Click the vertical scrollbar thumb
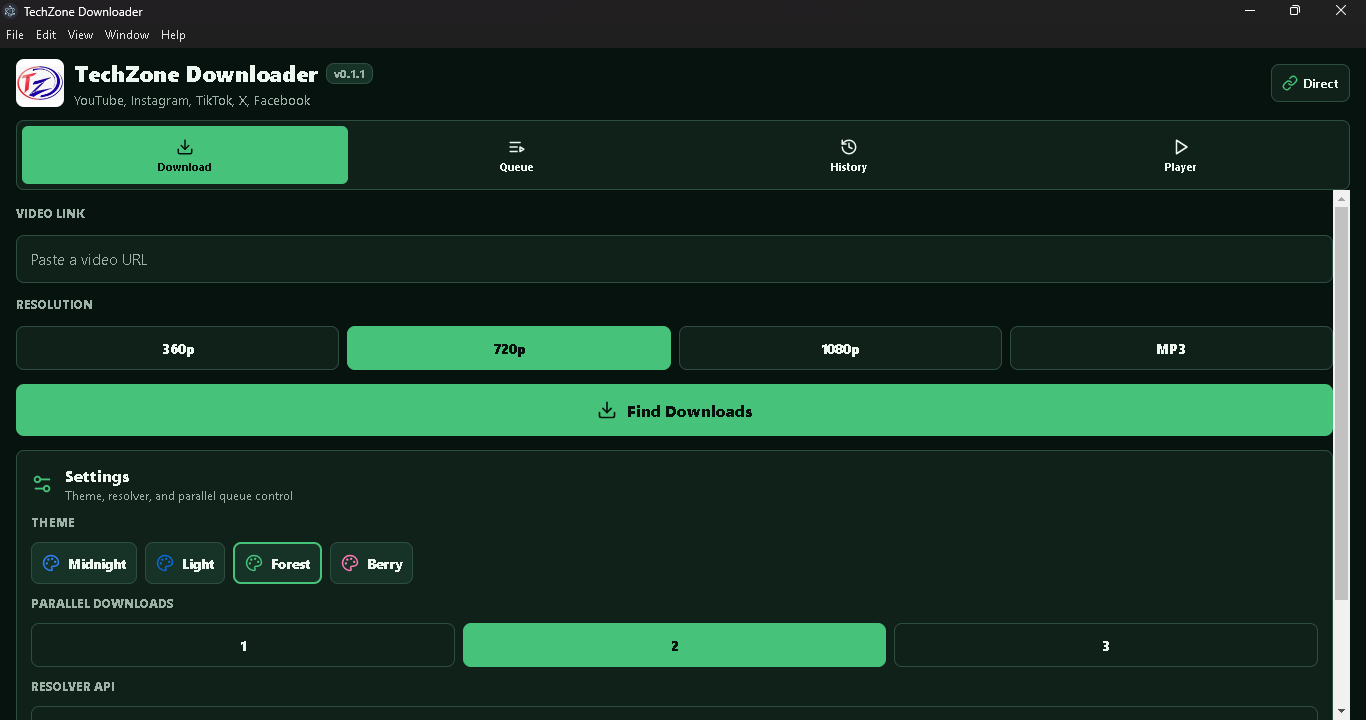This screenshot has width=1366, height=720. pos(1342,405)
